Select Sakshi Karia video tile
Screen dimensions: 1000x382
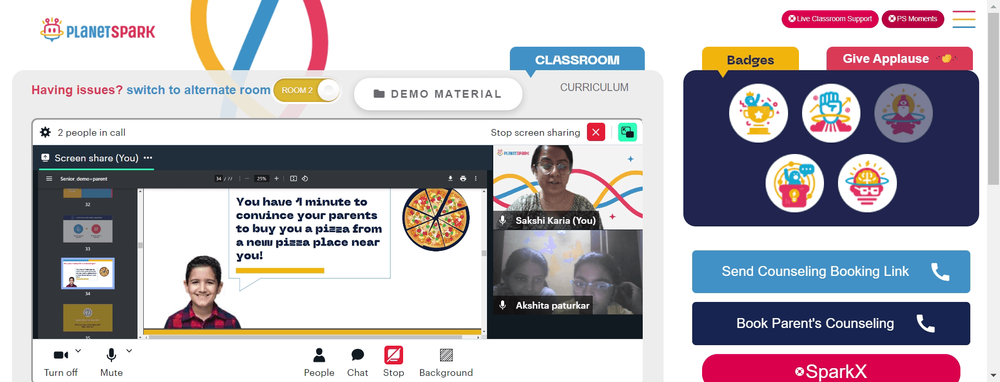[x=568, y=187]
